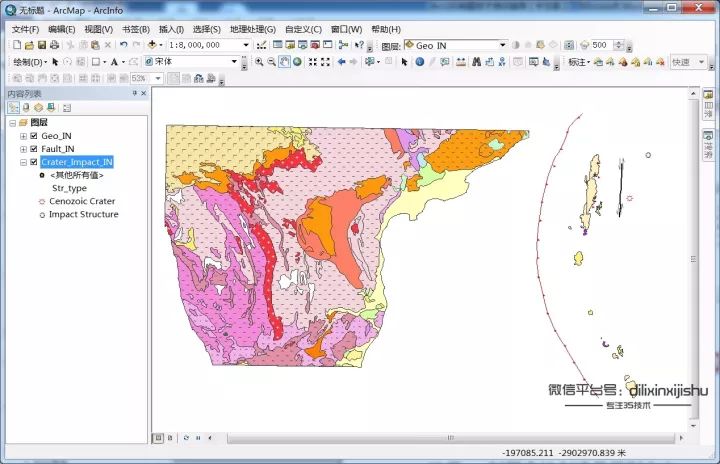The width and height of the screenshot is (720, 464).
Task: Click the 500 value input field
Action: [602, 45]
